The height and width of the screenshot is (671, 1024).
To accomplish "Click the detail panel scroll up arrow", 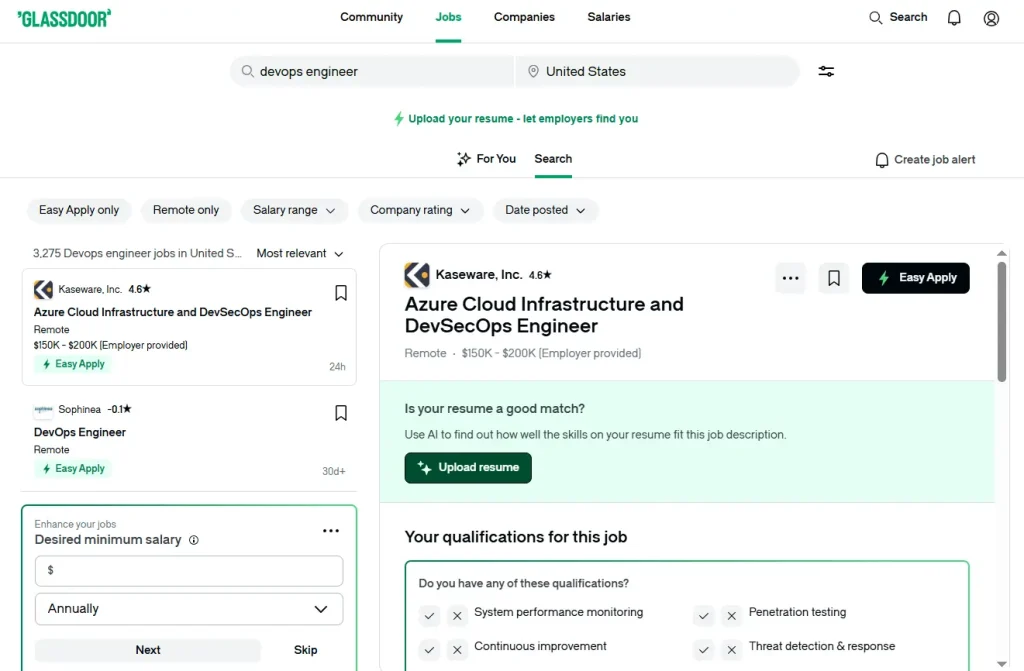I will (1002, 254).
